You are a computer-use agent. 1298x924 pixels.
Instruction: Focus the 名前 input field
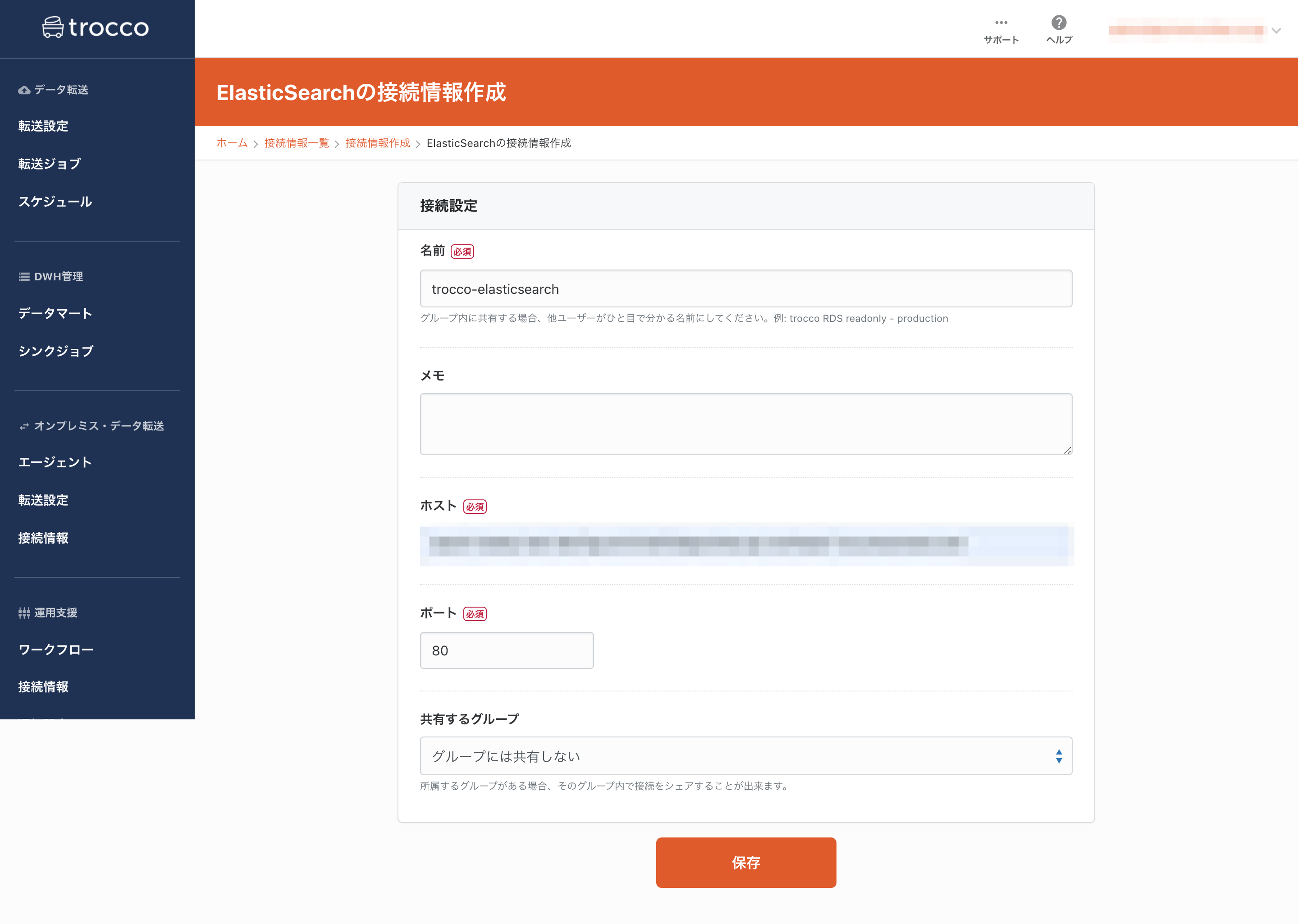coord(746,288)
